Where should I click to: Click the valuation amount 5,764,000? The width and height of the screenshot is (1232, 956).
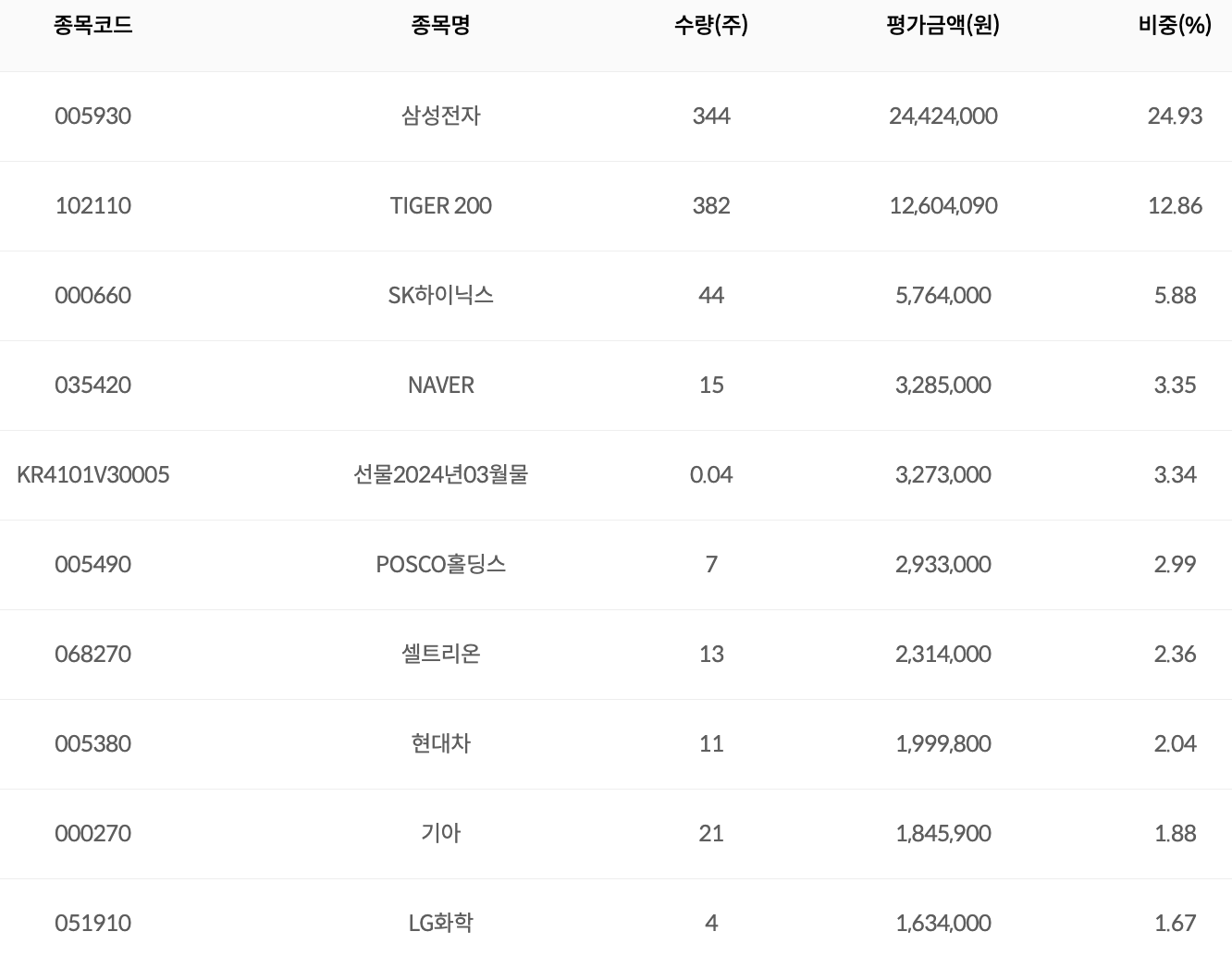coord(943,295)
